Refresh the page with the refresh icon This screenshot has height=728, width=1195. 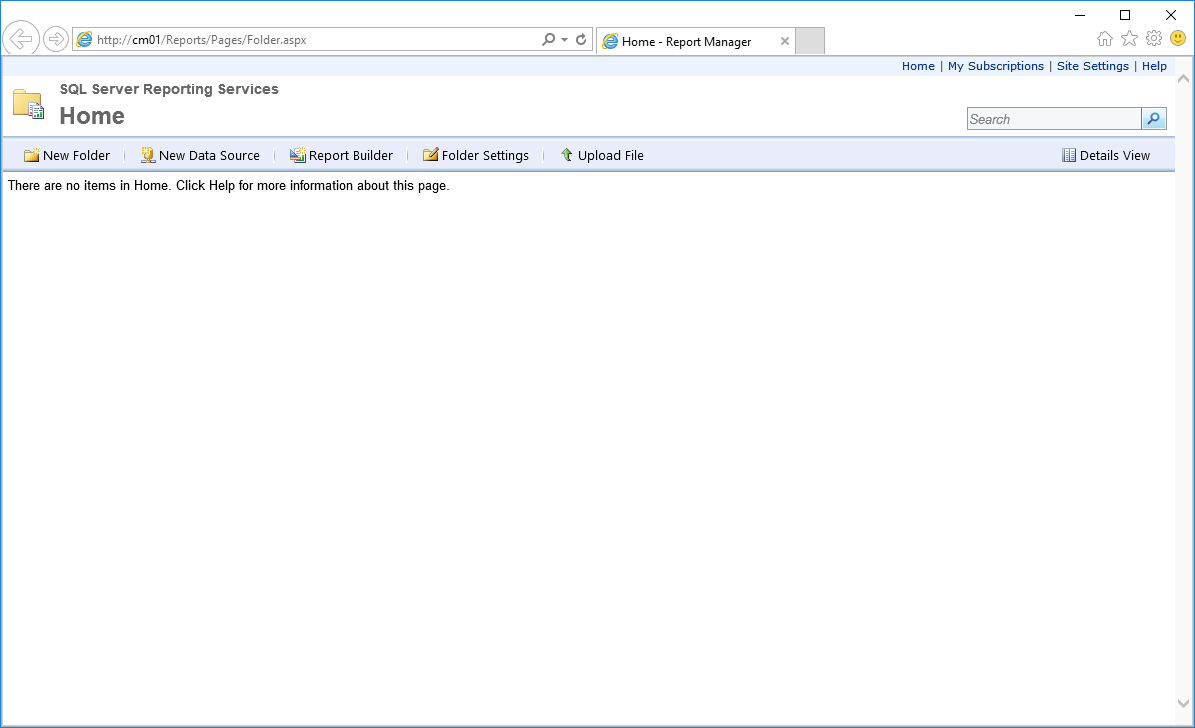(581, 38)
